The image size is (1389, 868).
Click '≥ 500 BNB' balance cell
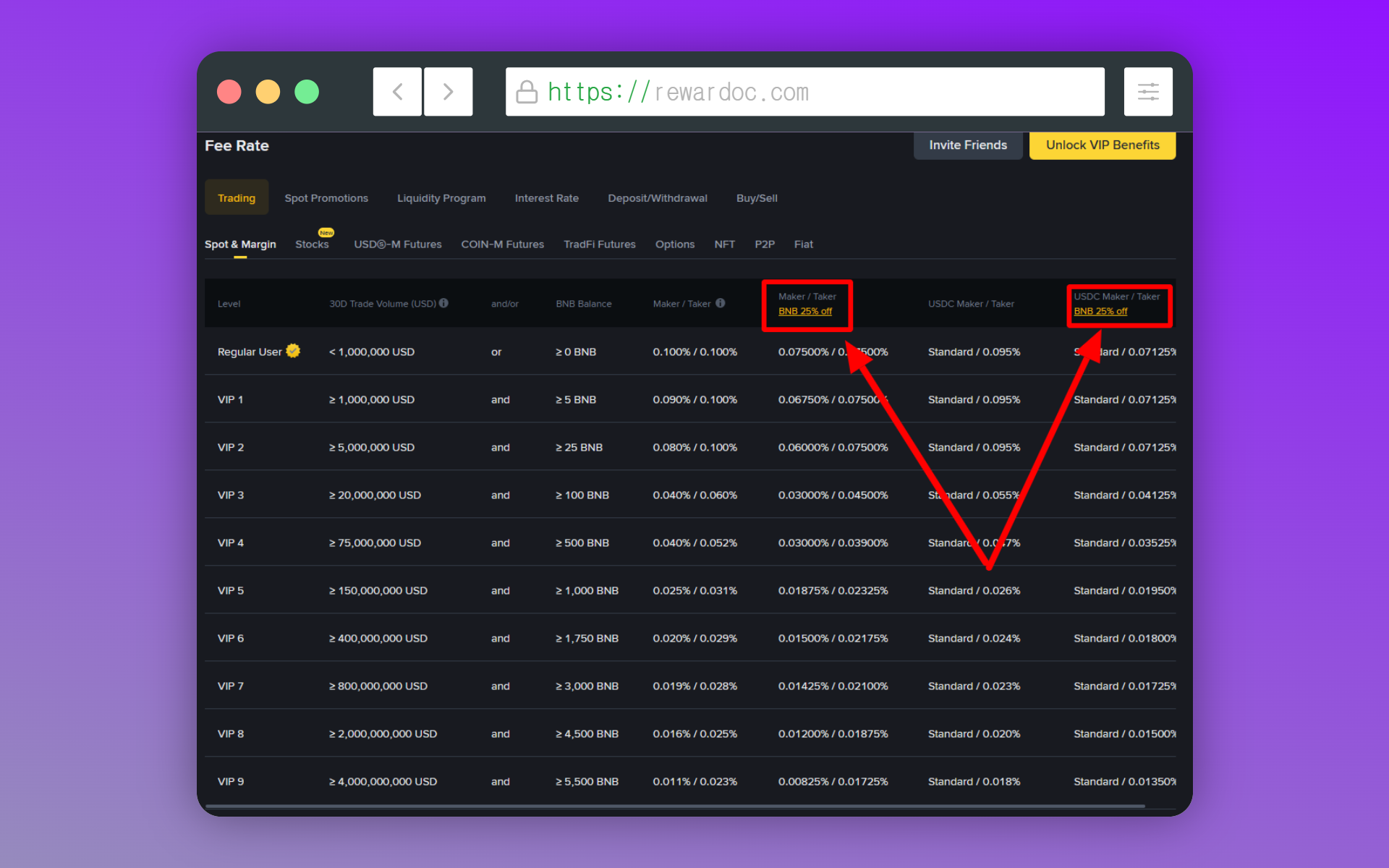pyautogui.click(x=582, y=542)
